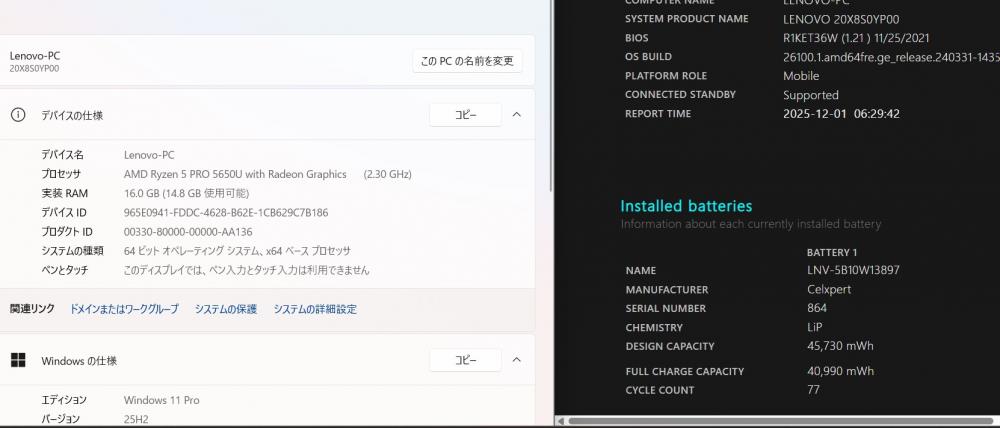1000x428 pixels.
Task: Click the BATTERY 1 column header
Action: click(832, 253)
